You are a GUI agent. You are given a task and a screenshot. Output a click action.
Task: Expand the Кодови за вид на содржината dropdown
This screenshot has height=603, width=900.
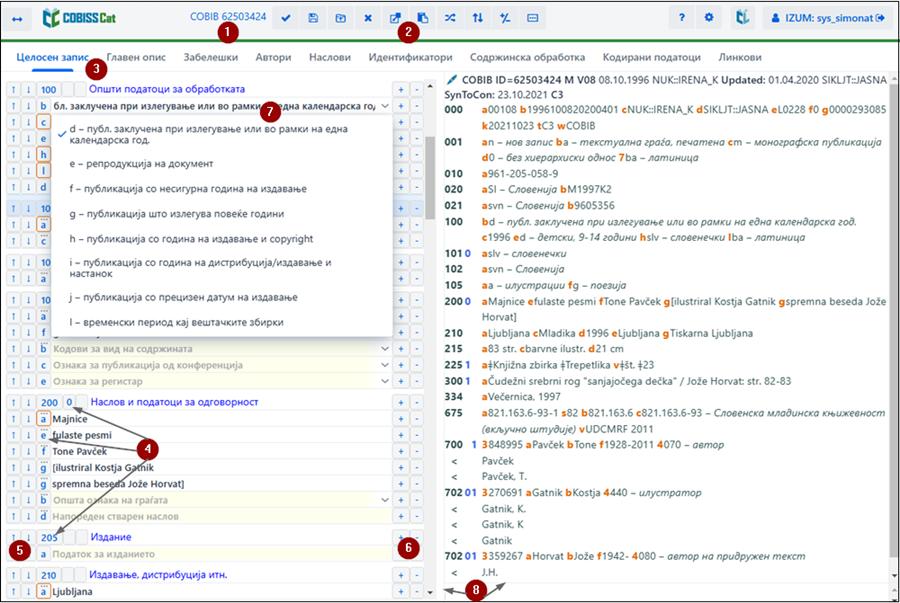[385, 349]
